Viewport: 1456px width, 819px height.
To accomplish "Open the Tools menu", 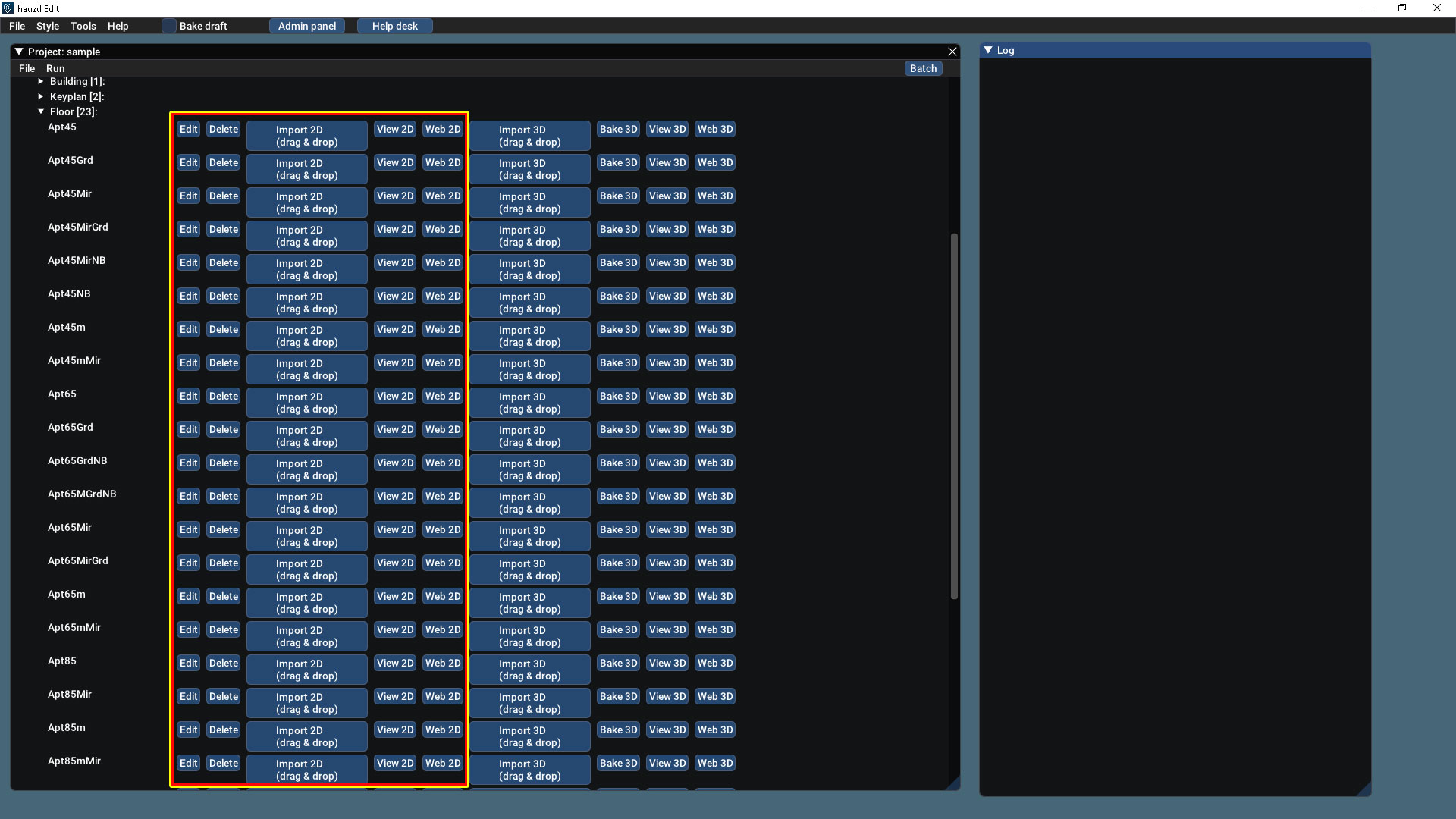I will coord(83,26).
